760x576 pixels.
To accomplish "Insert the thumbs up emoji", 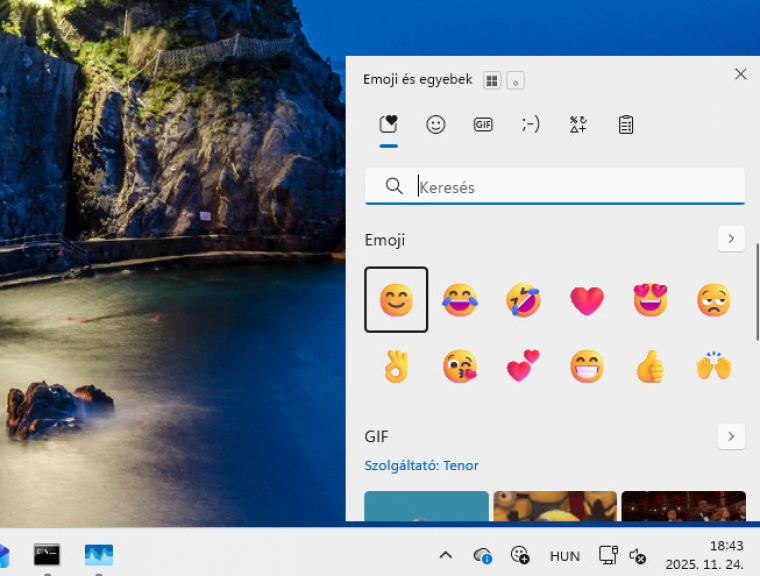I will [x=650, y=367].
